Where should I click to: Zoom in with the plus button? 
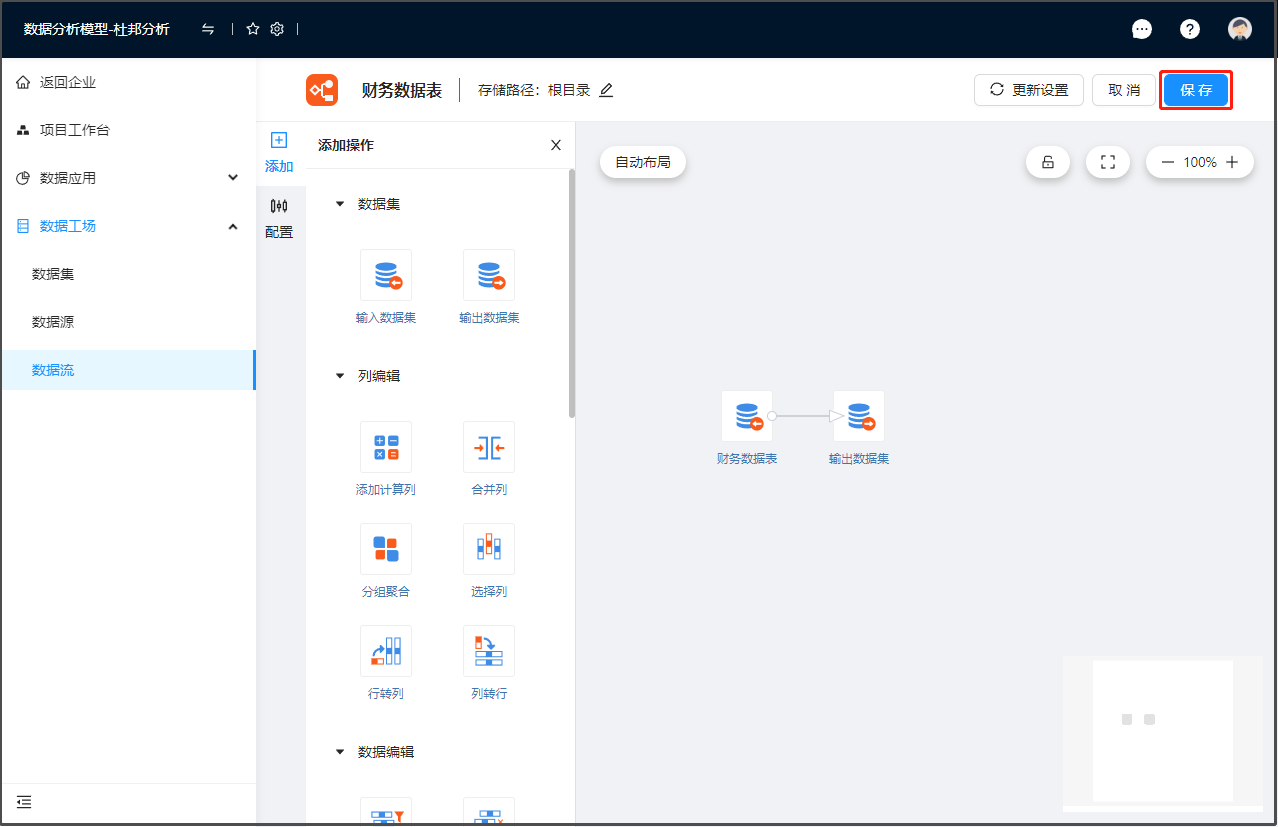point(1232,162)
